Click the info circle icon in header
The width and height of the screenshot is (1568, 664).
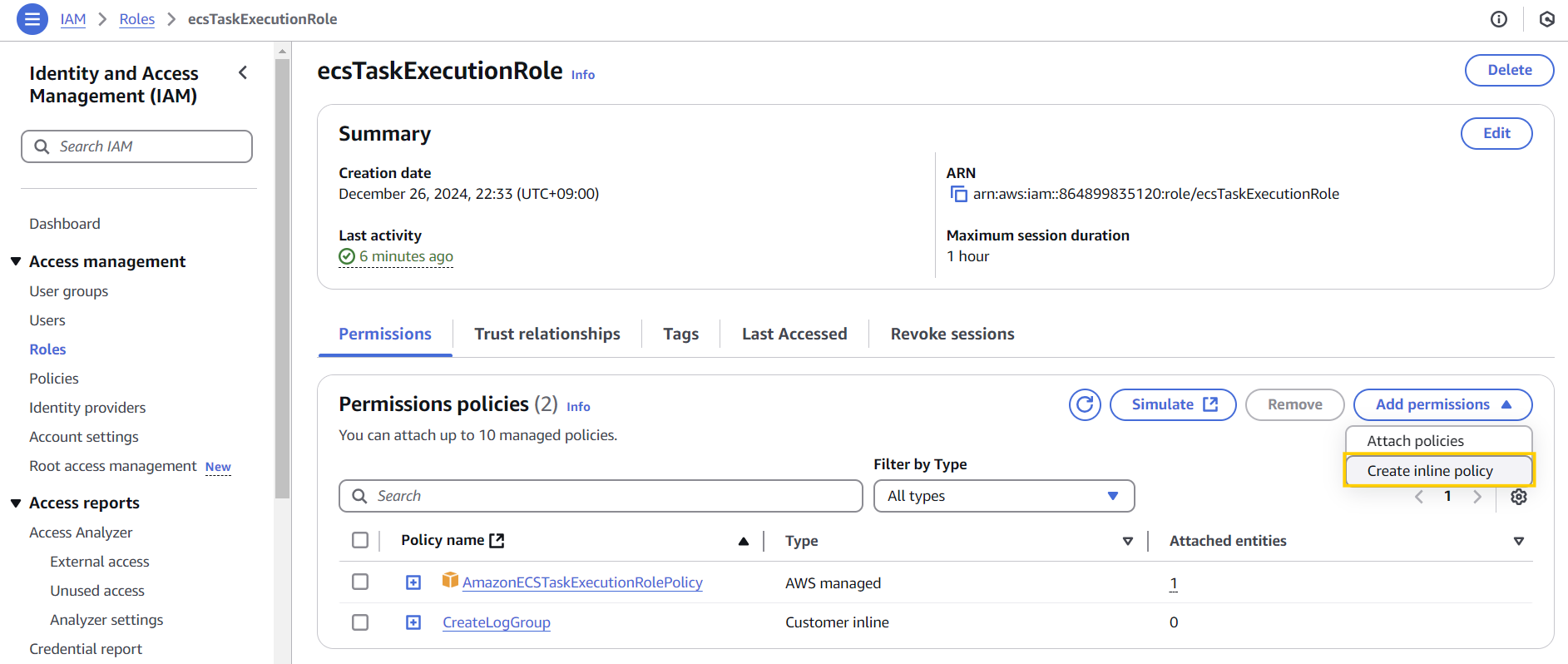point(1498,19)
